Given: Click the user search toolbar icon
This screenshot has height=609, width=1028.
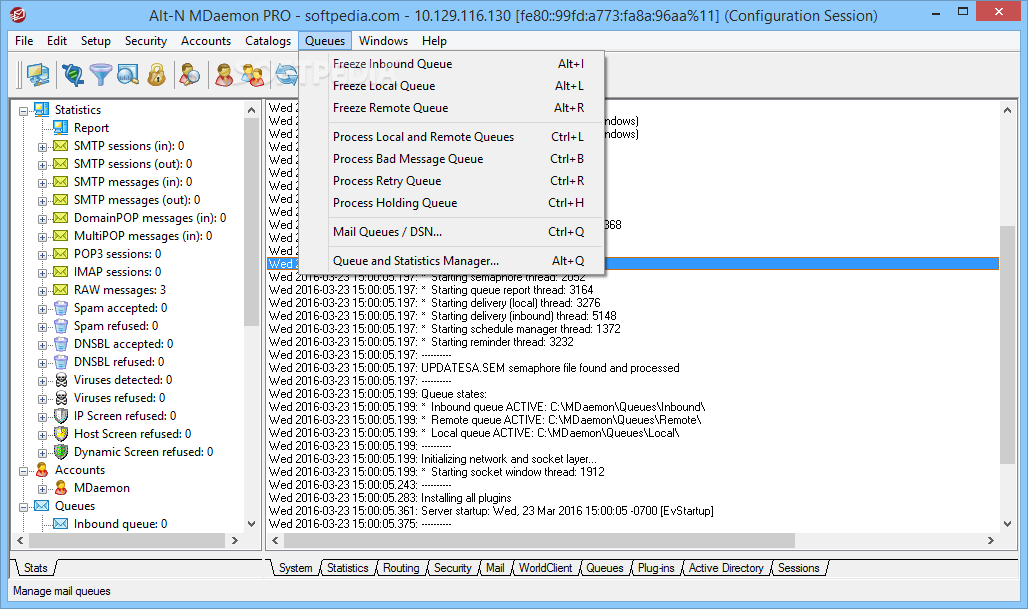Looking at the screenshot, I should tap(189, 75).
